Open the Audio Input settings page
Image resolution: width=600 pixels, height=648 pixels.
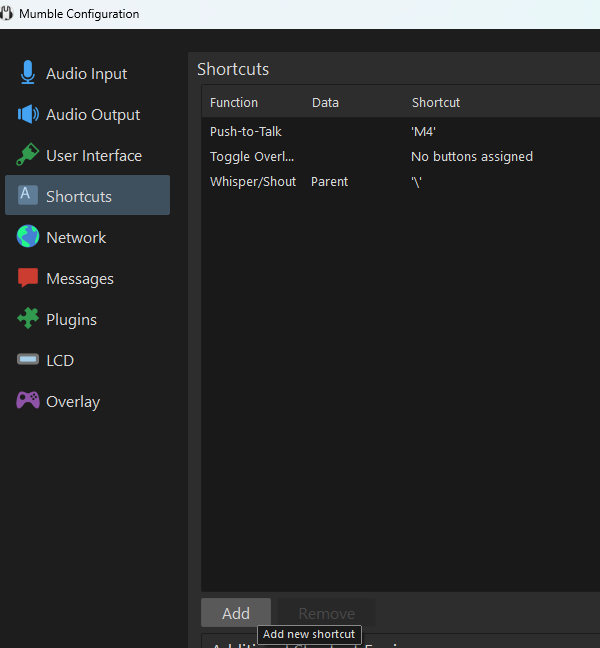87,73
